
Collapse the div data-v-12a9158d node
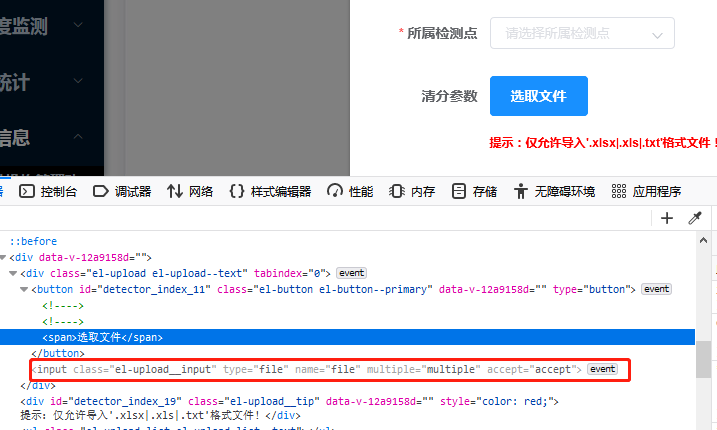pyautogui.click(x=3, y=258)
